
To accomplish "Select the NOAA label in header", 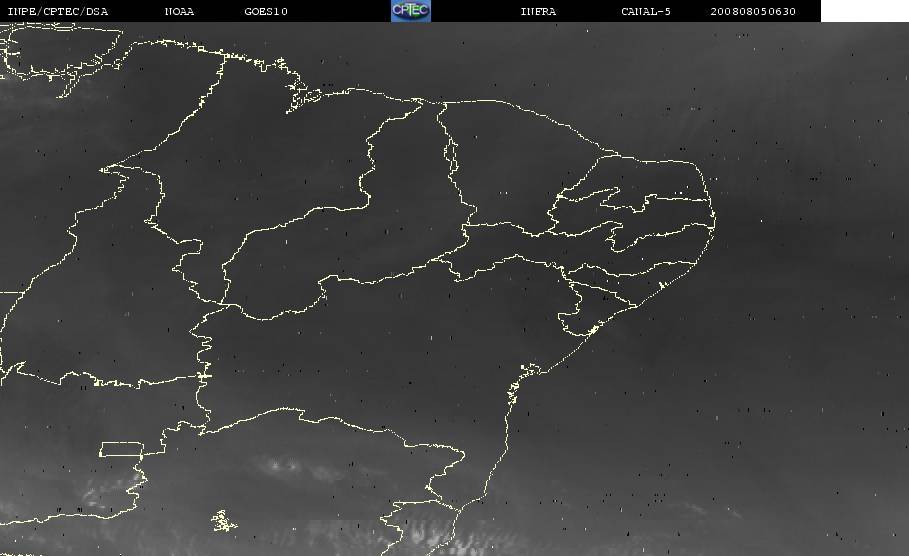I will pyautogui.click(x=179, y=12).
